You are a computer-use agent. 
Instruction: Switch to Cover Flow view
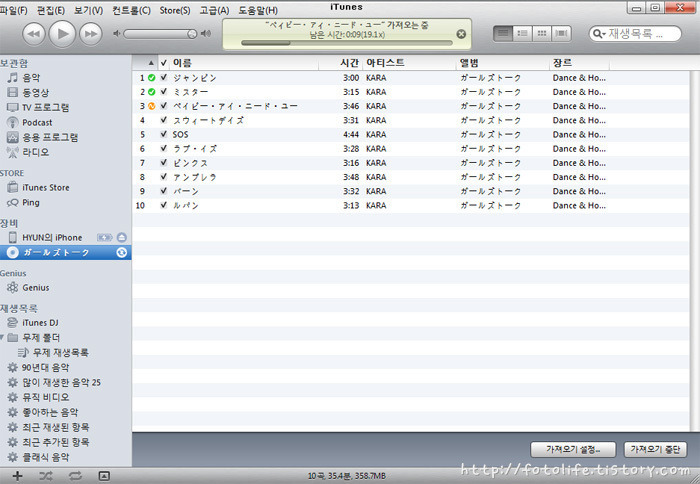coord(562,33)
